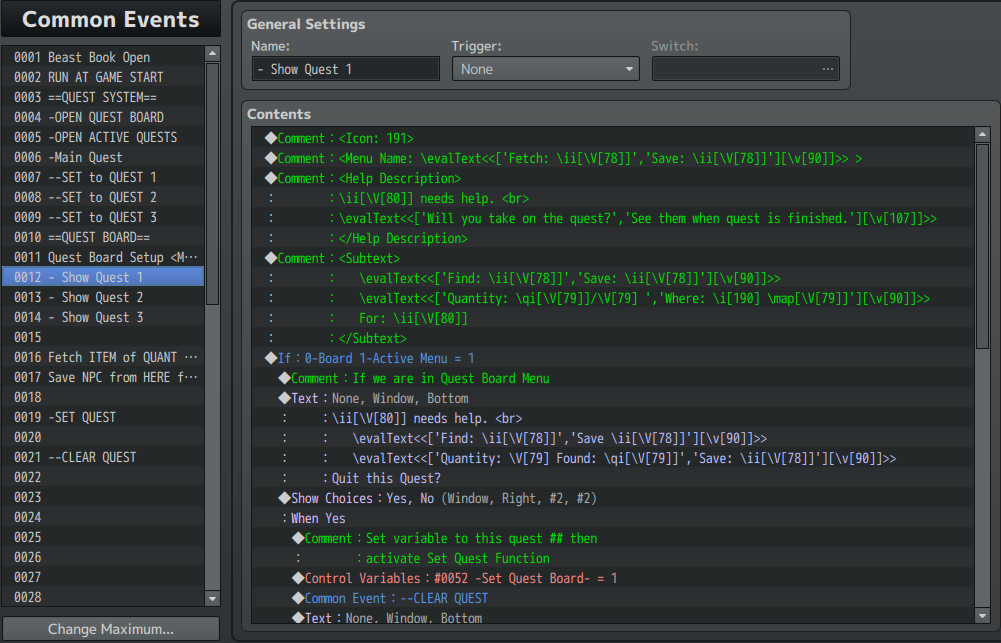Pick event 0013 - Show Quest 2

(95, 297)
